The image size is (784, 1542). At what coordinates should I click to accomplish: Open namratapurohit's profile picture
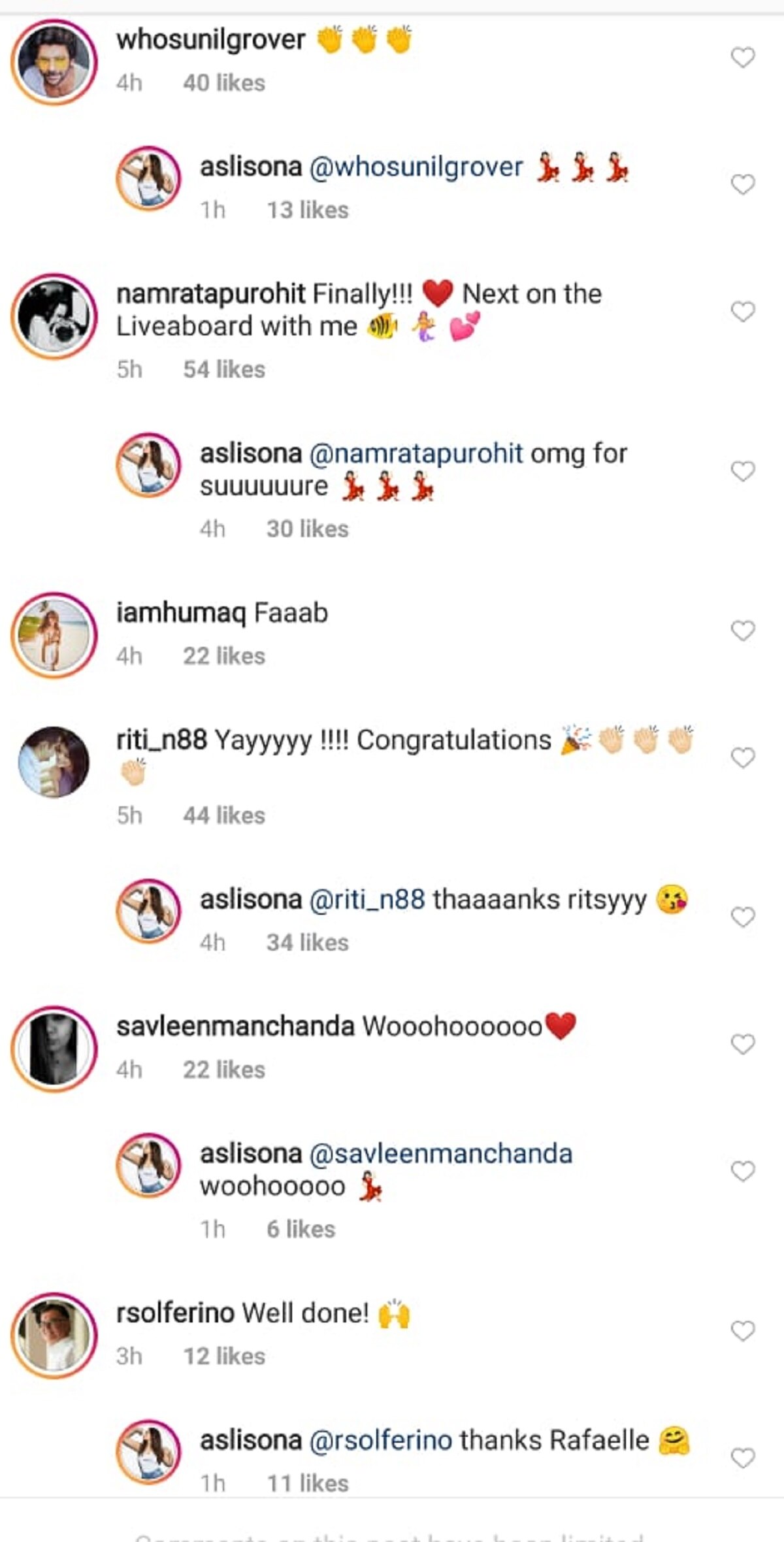coord(54,316)
